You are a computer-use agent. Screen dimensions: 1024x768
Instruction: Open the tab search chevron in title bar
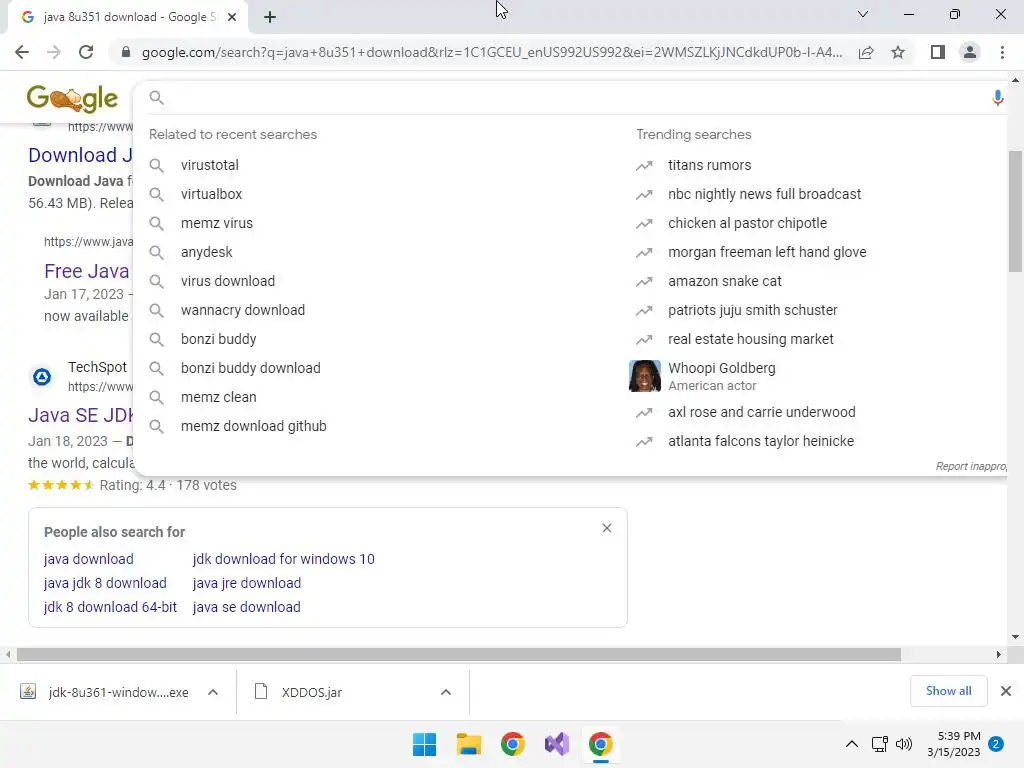863,14
